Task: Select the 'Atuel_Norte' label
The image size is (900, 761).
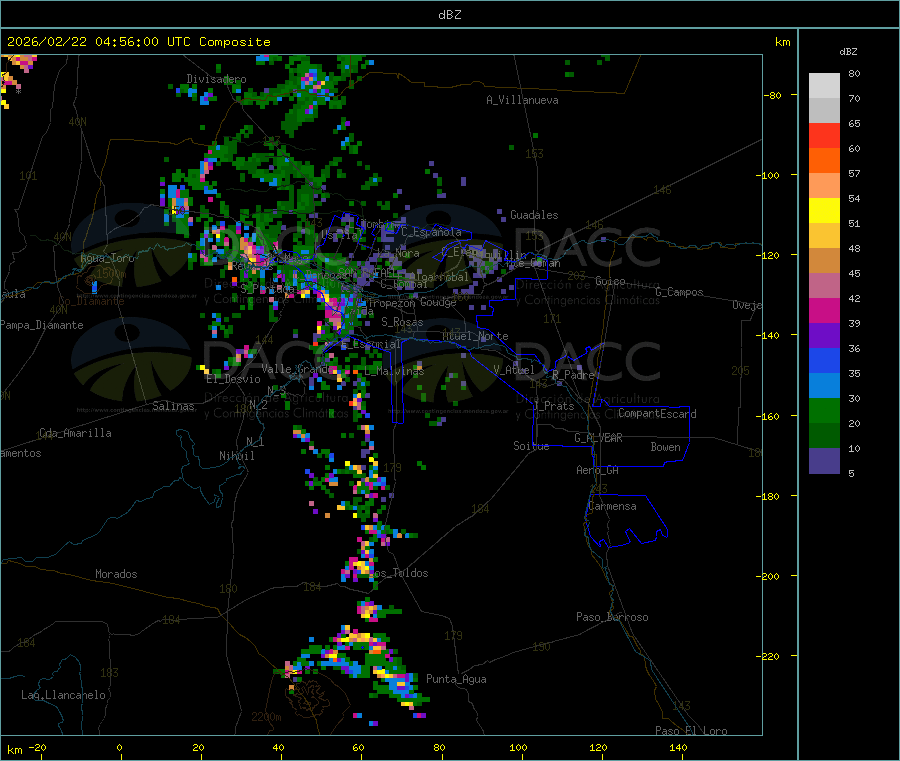Action: (x=475, y=336)
